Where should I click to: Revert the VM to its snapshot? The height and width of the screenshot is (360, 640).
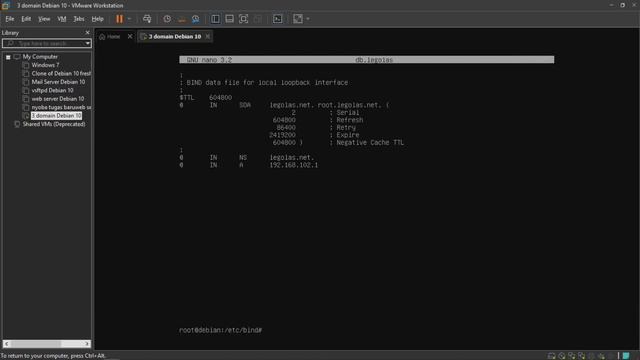click(x=182, y=19)
